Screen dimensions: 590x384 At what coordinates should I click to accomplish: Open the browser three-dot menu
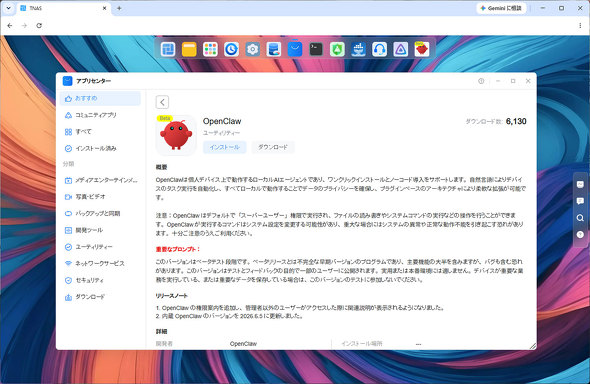580,26
